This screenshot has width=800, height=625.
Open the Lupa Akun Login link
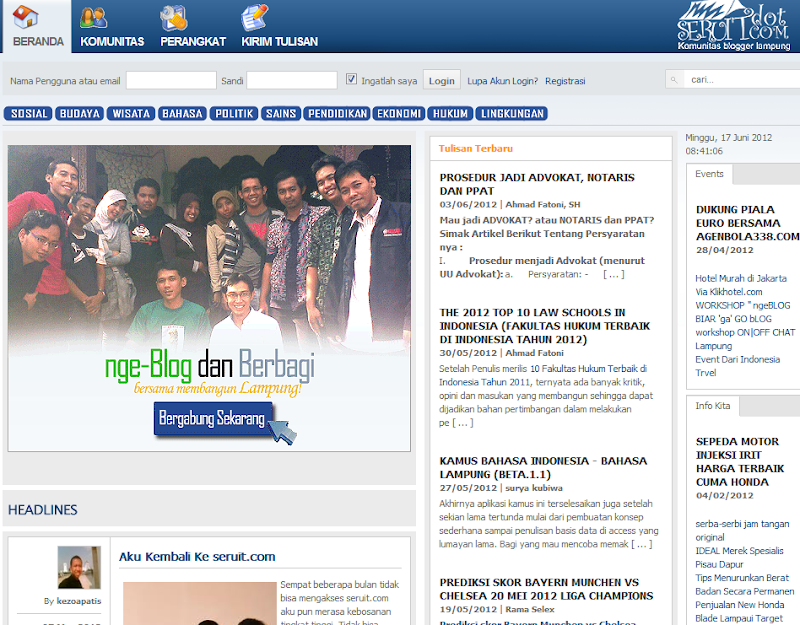tap(503, 81)
